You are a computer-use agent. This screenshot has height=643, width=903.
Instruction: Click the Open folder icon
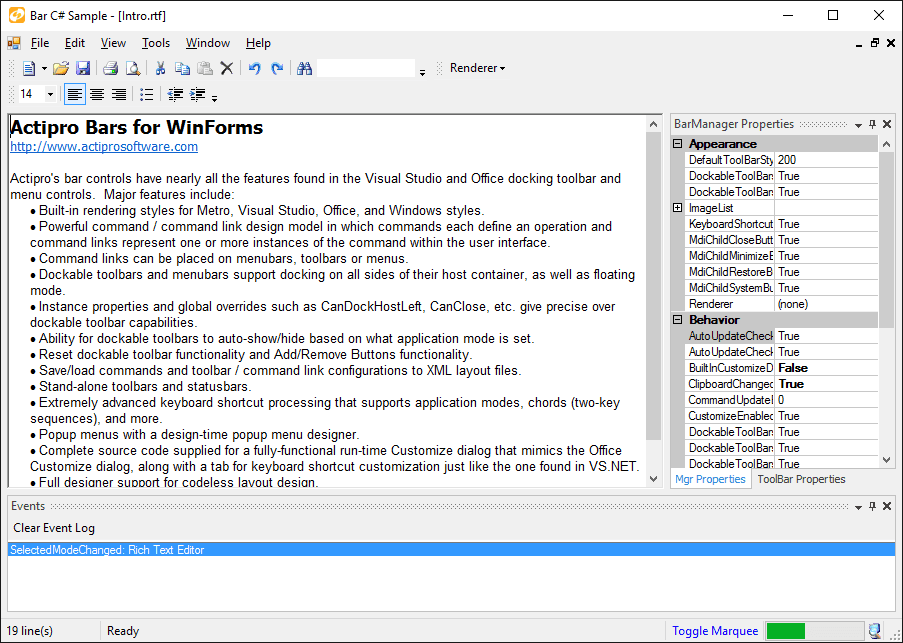click(60, 69)
